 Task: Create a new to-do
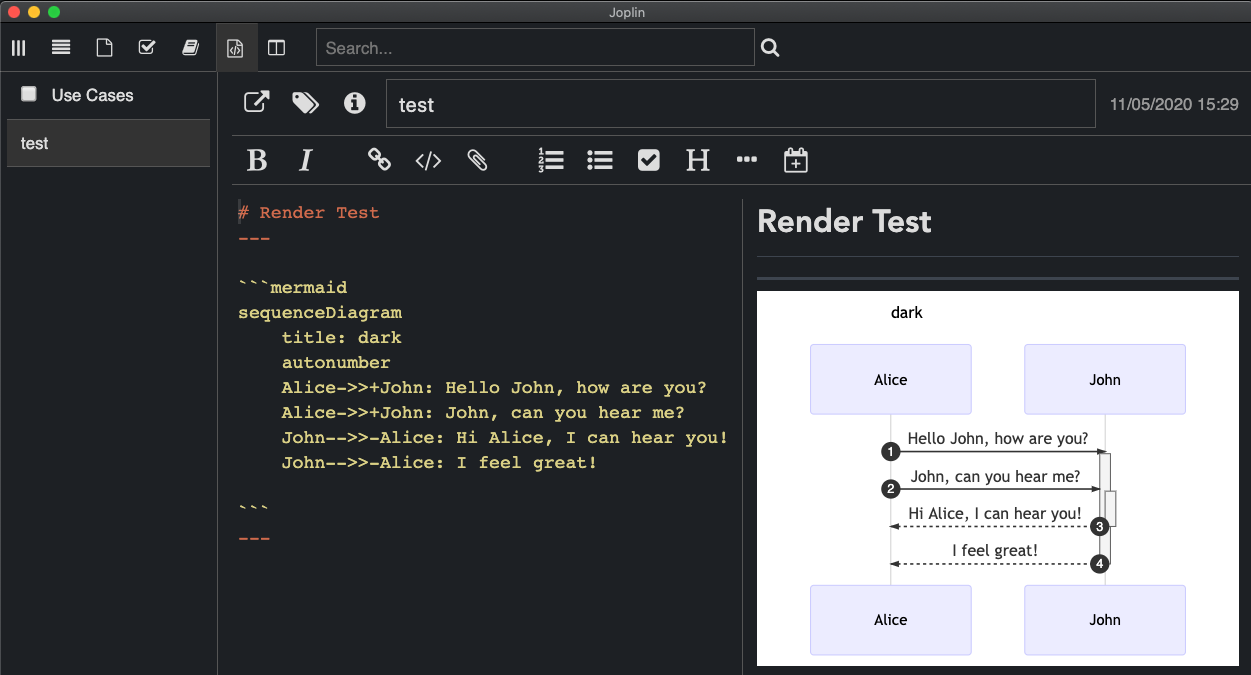click(x=146, y=47)
